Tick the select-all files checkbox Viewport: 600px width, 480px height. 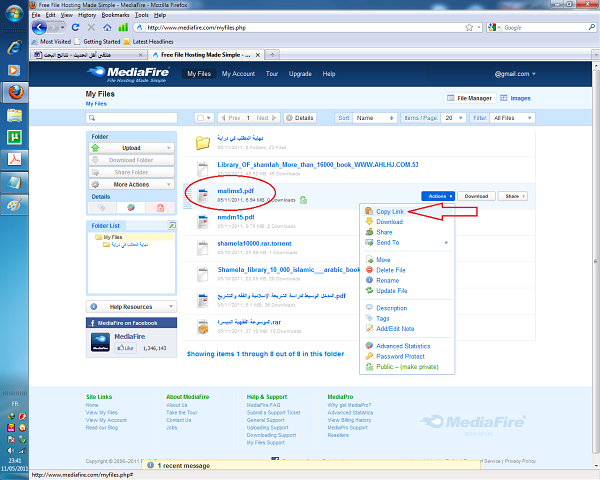[201, 118]
